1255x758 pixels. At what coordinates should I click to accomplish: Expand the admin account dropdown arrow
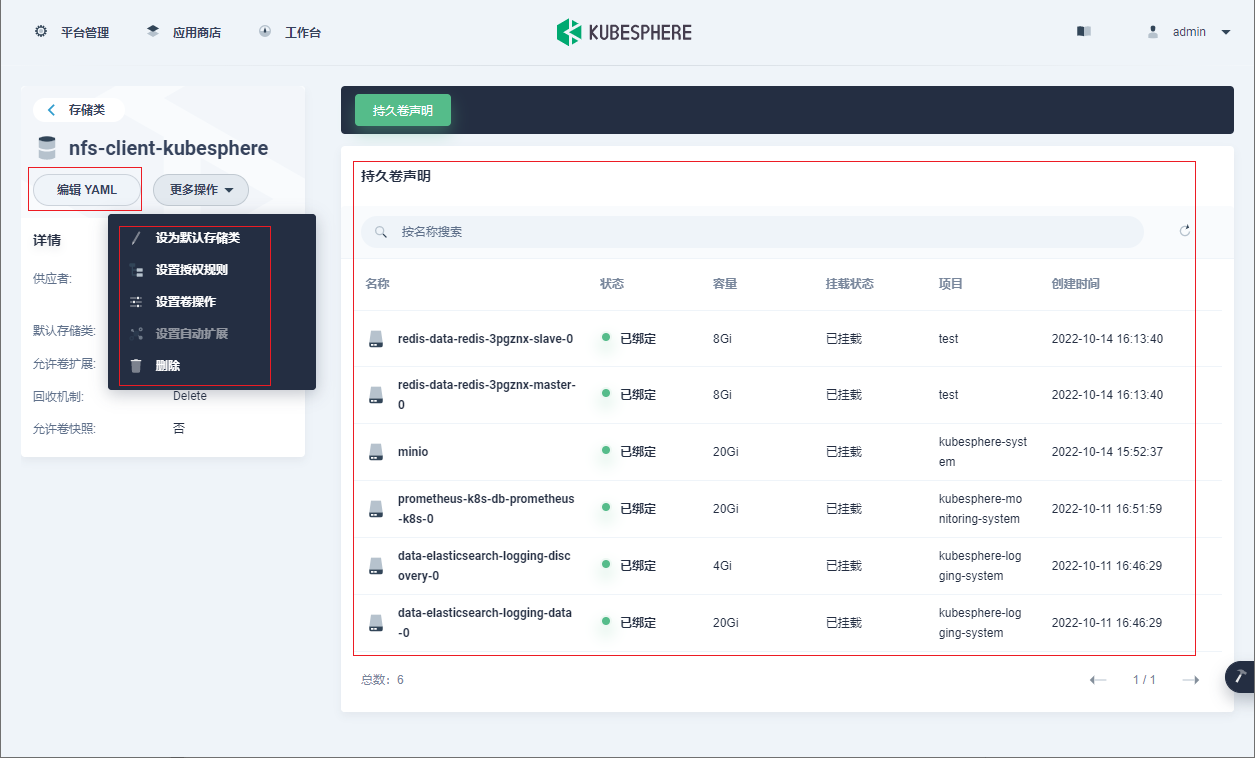point(1226,32)
